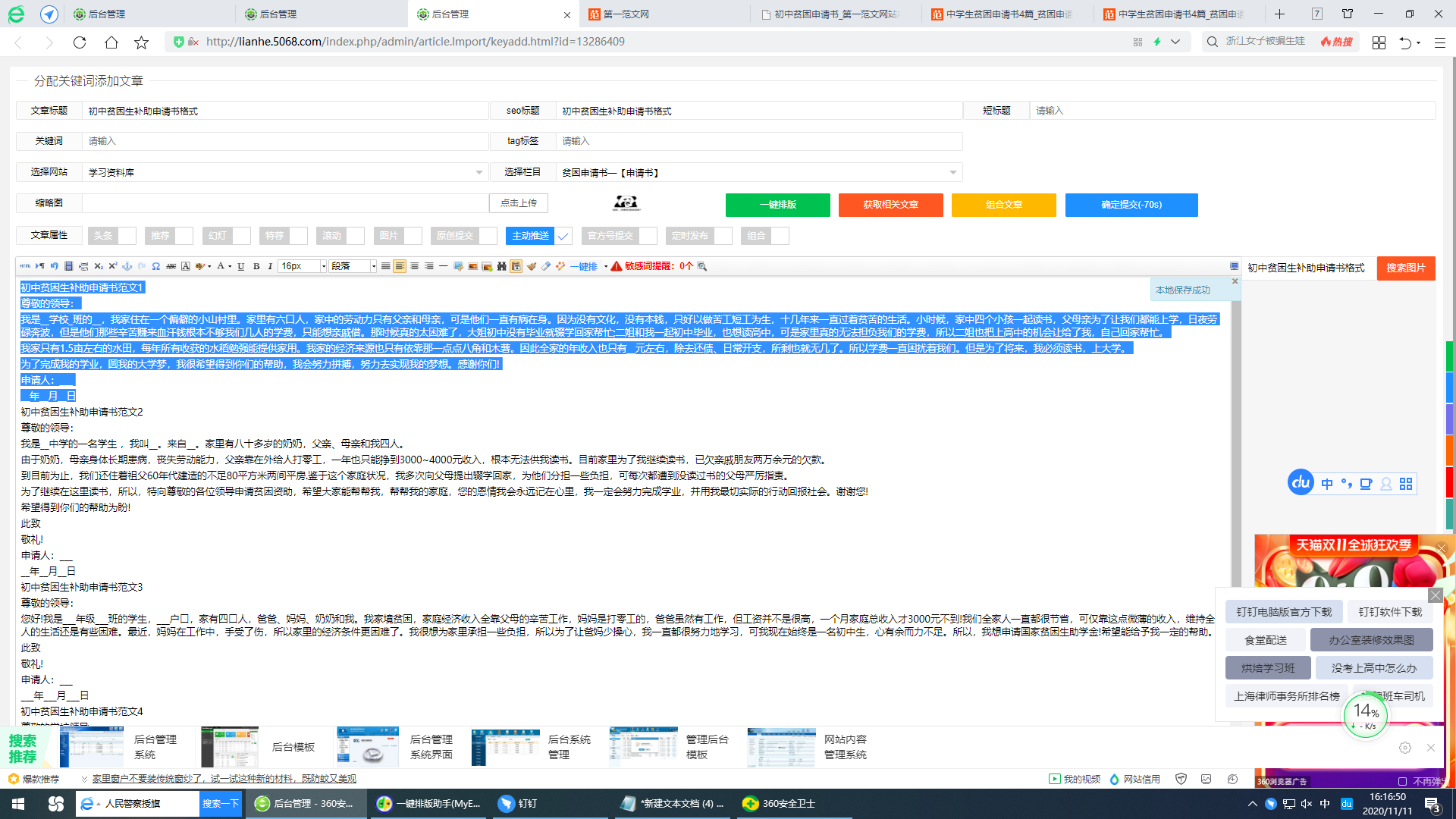Click 获取相关文章 to fetch related articles
Screen dimensions: 1456x819
(x=890, y=205)
